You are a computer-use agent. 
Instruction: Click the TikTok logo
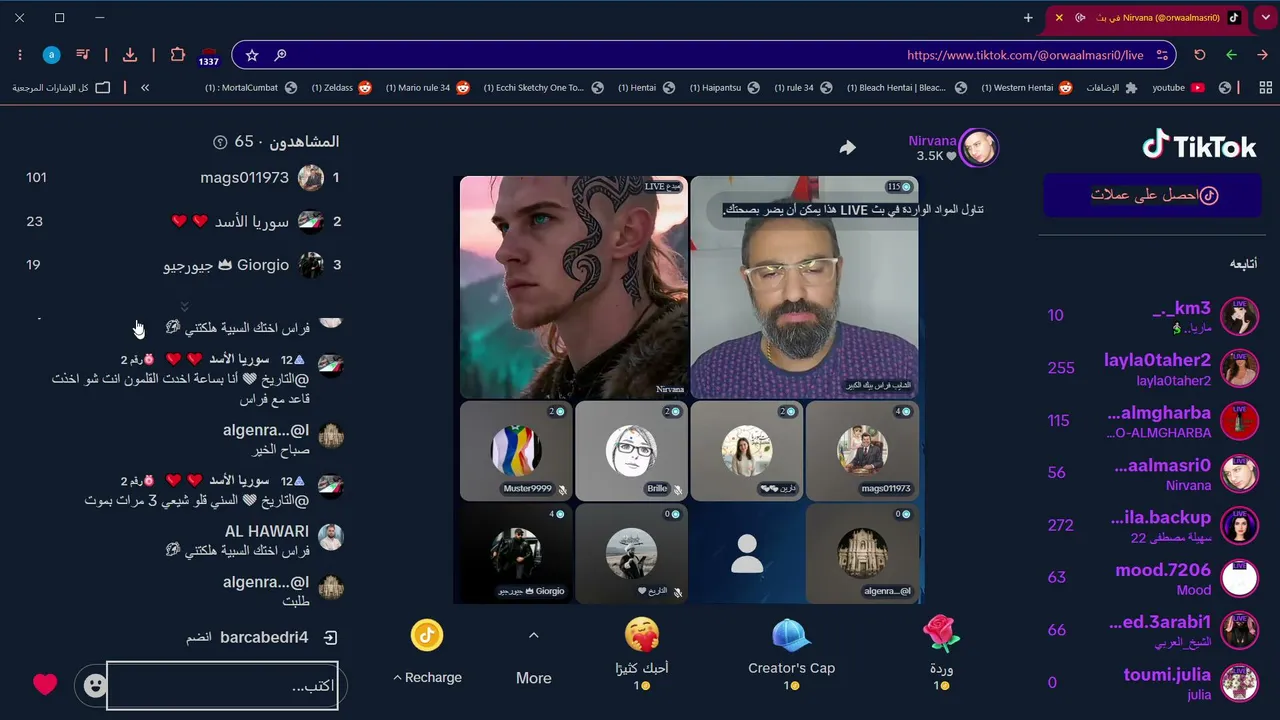tap(1199, 146)
